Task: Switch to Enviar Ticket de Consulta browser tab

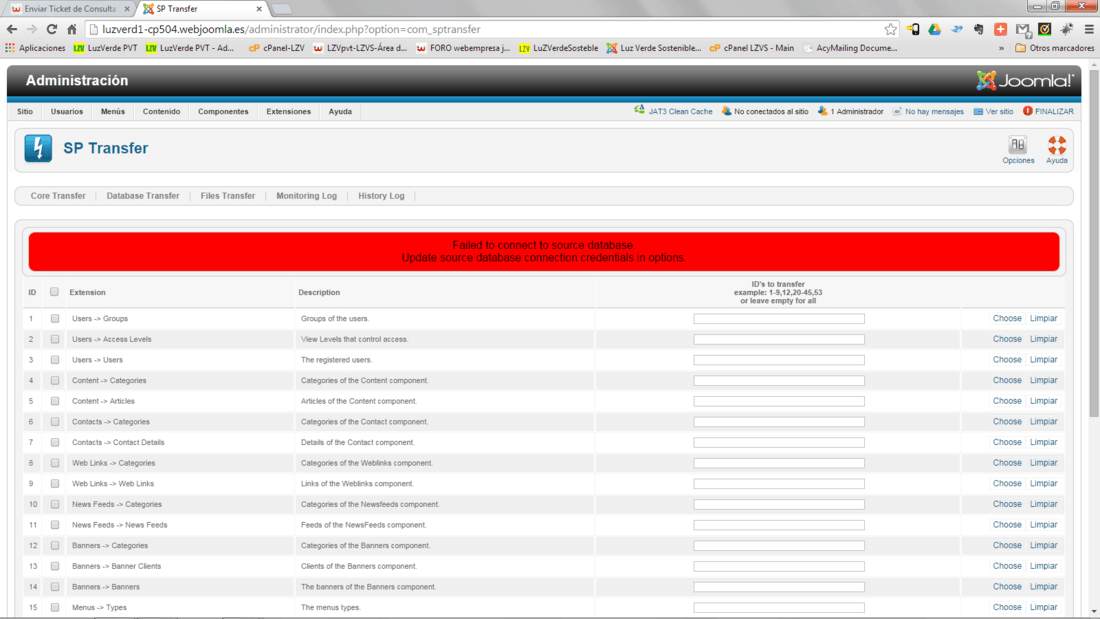Action: [x=69, y=9]
